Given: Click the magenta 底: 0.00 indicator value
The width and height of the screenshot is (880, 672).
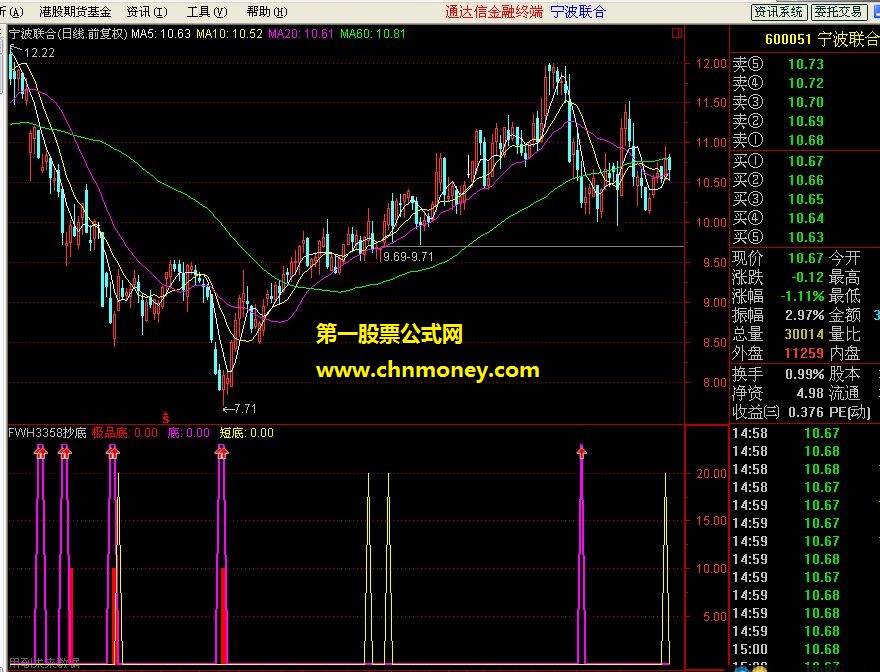Looking at the screenshot, I should point(189,433).
